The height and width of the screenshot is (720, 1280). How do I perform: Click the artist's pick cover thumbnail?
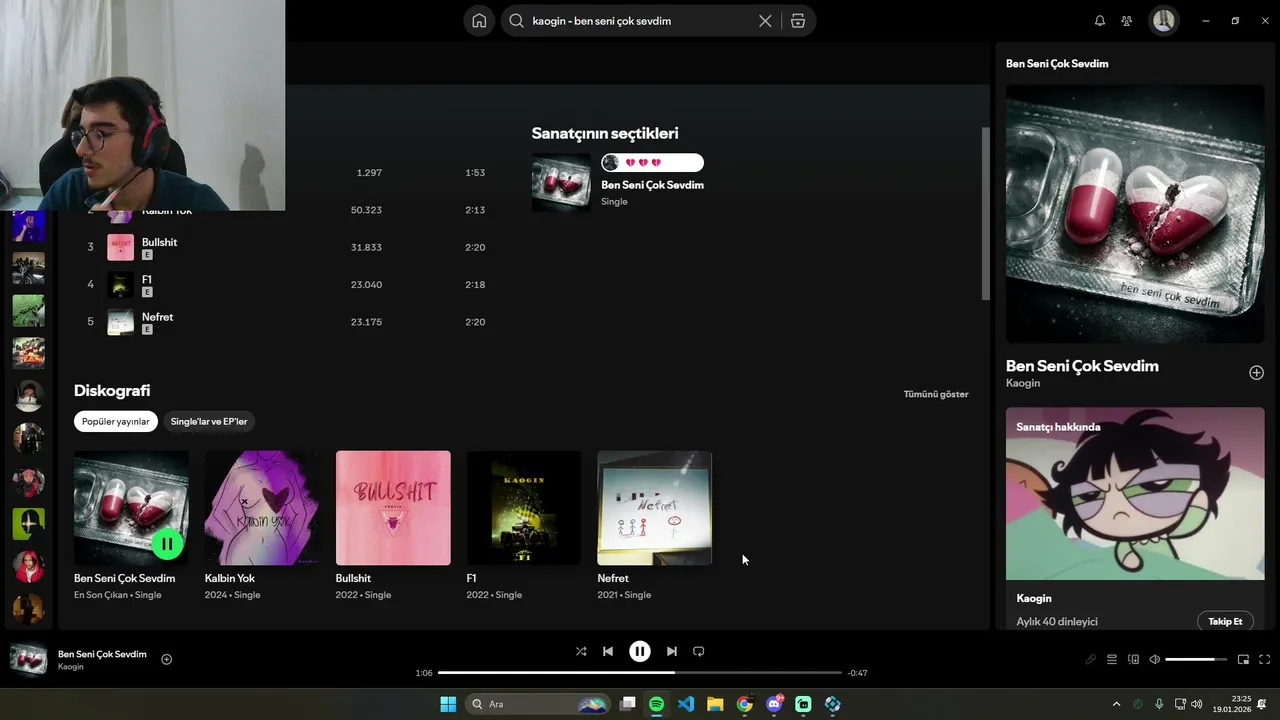561,182
